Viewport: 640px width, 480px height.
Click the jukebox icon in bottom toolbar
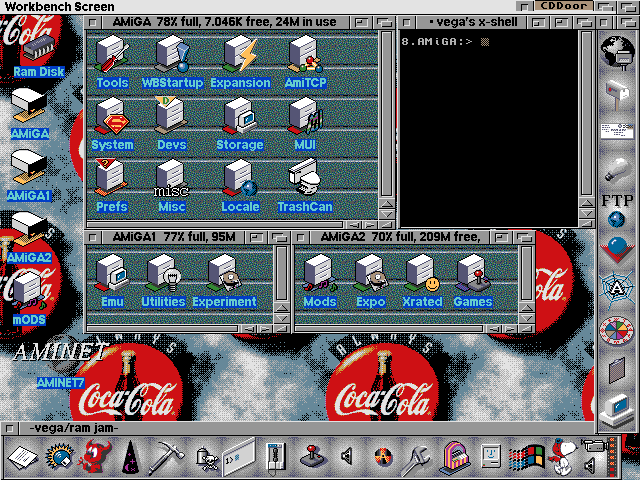pyautogui.click(x=454, y=457)
